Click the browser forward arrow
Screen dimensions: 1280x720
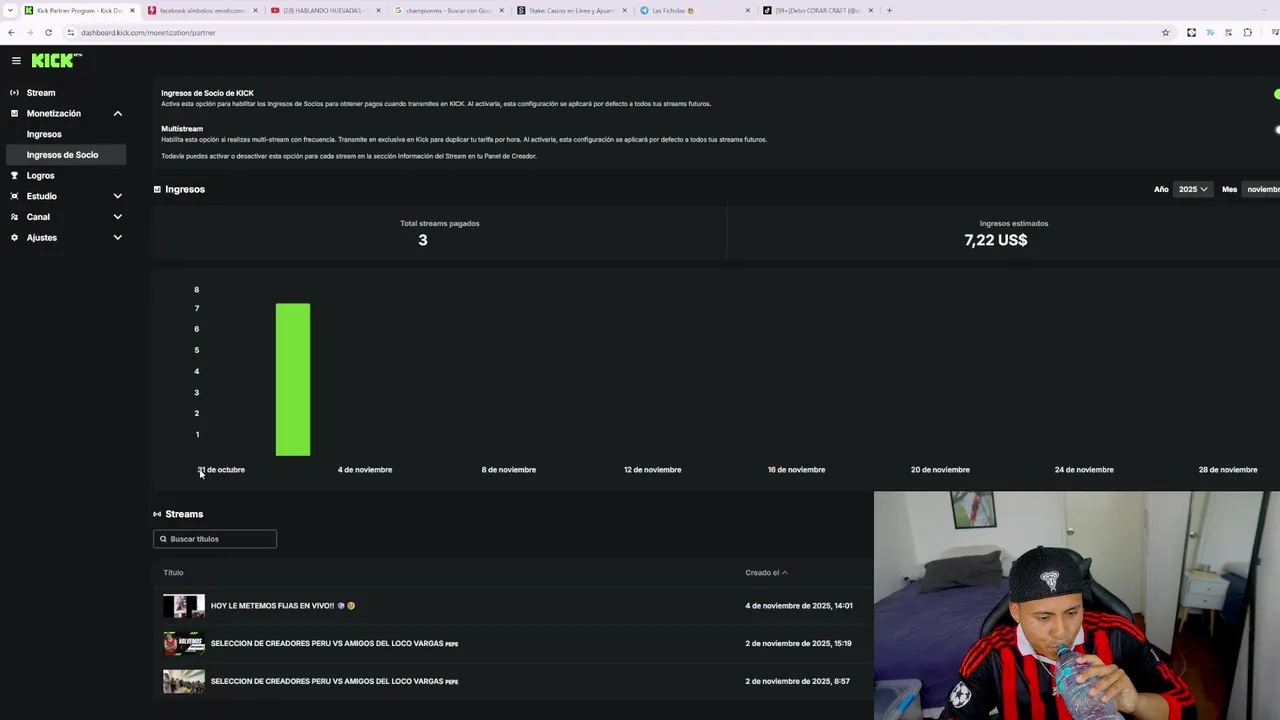(x=29, y=32)
